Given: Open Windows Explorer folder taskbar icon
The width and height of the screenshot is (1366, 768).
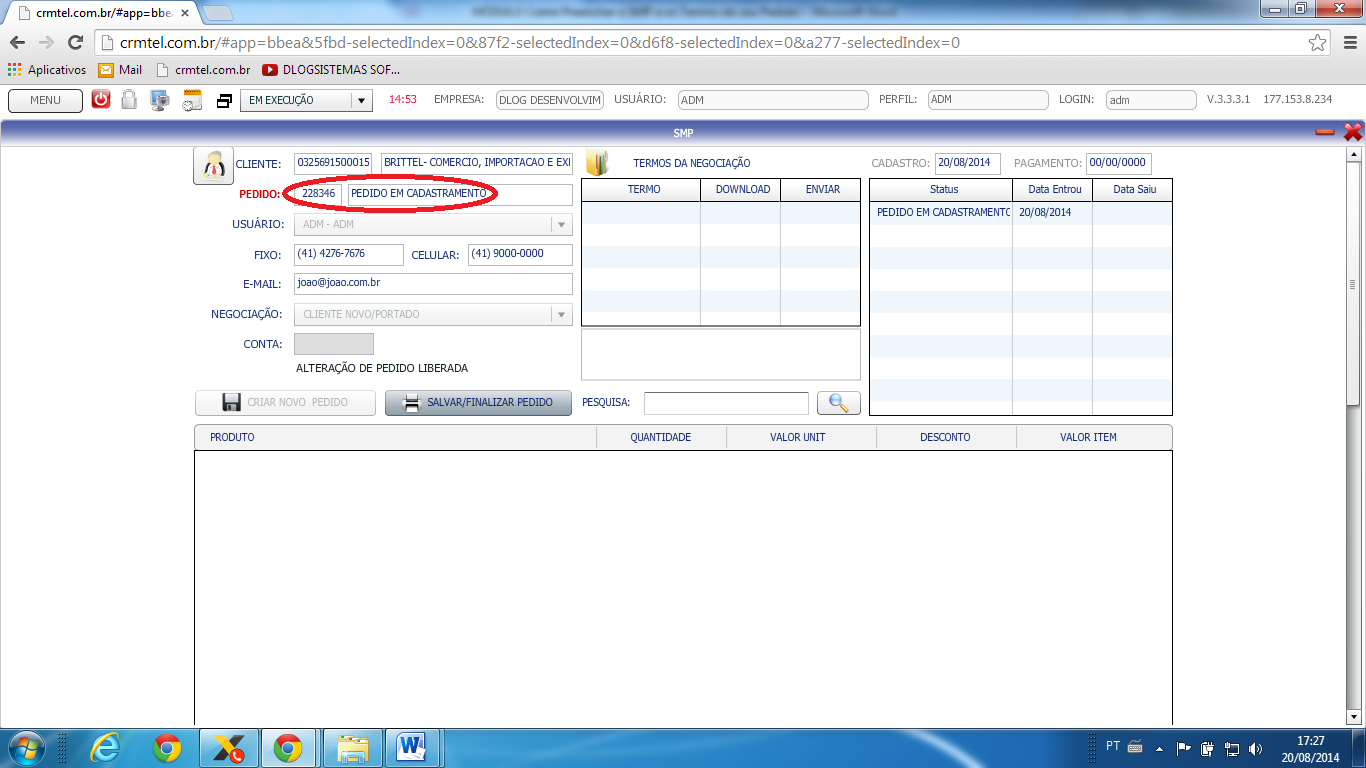Looking at the screenshot, I should pos(353,748).
